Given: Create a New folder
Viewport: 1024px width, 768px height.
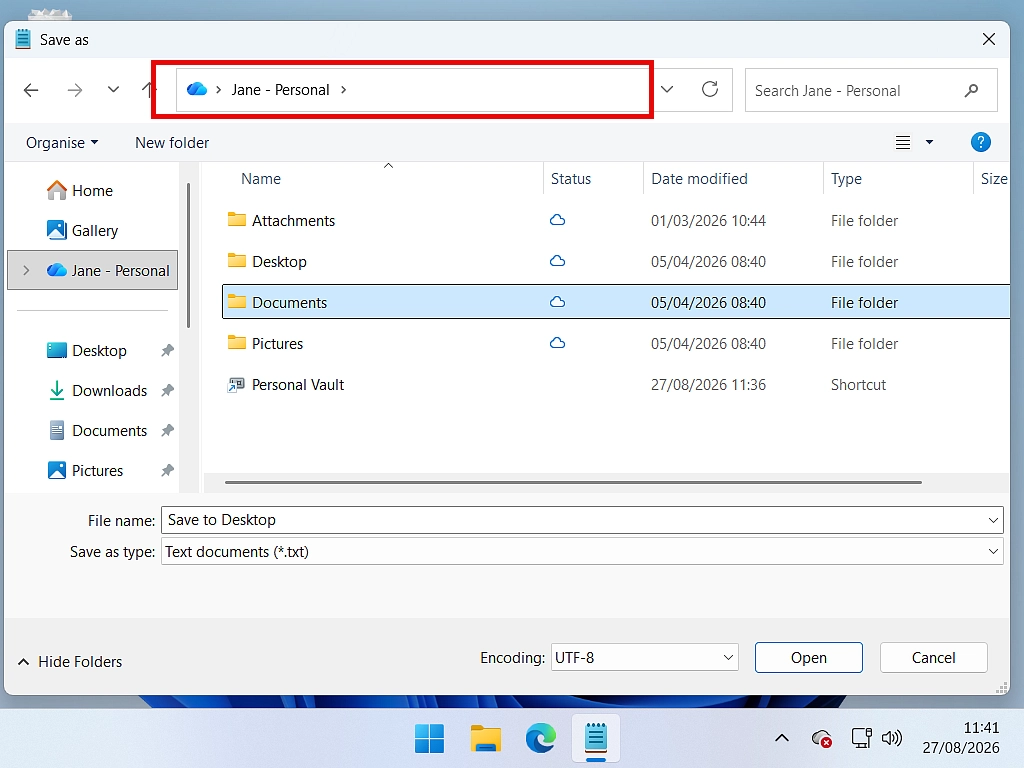Looking at the screenshot, I should tap(172, 142).
